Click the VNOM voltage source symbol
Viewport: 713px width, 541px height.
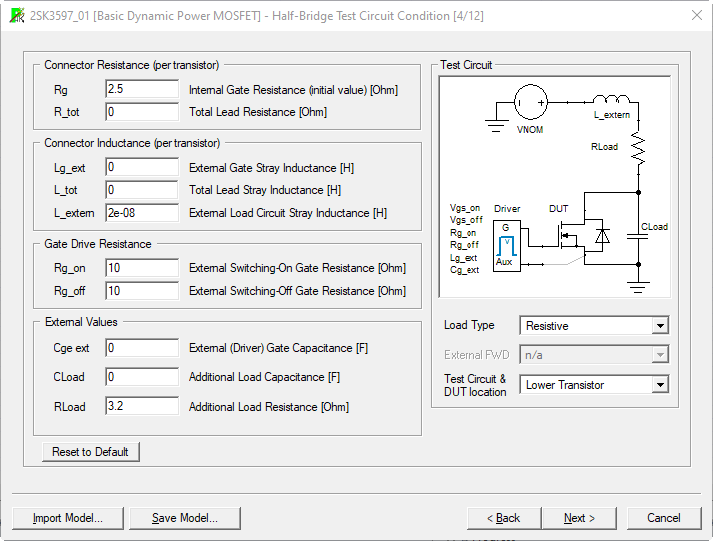(x=530, y=101)
